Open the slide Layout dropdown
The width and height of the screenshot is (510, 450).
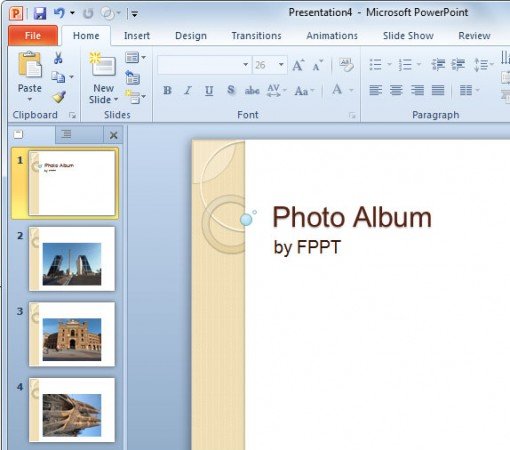135,58
